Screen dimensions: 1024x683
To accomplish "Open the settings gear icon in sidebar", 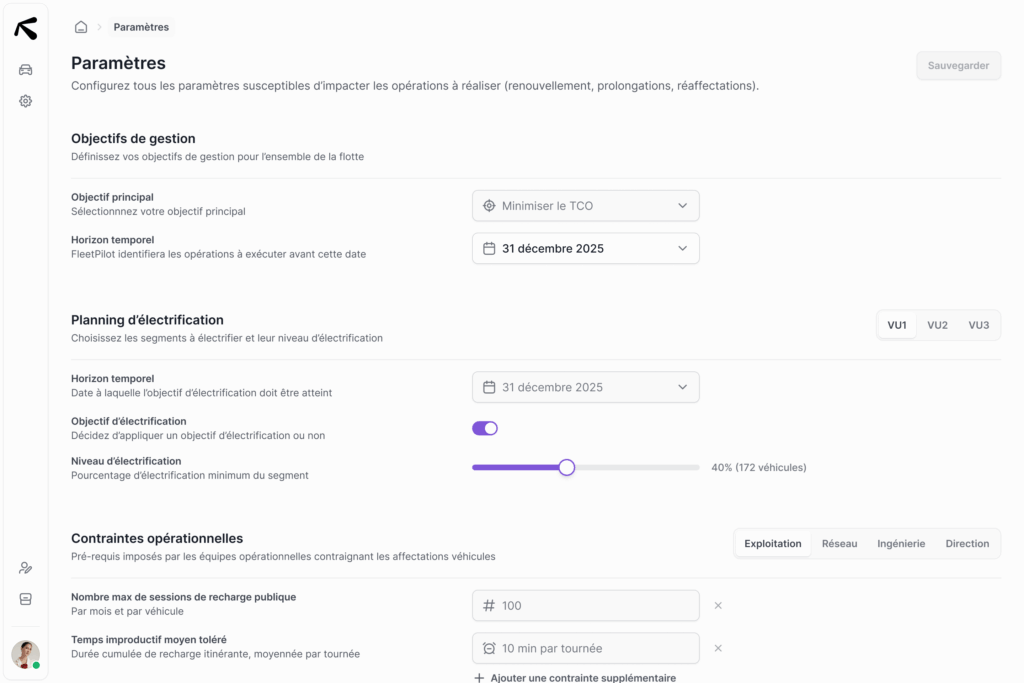I will [x=26, y=101].
